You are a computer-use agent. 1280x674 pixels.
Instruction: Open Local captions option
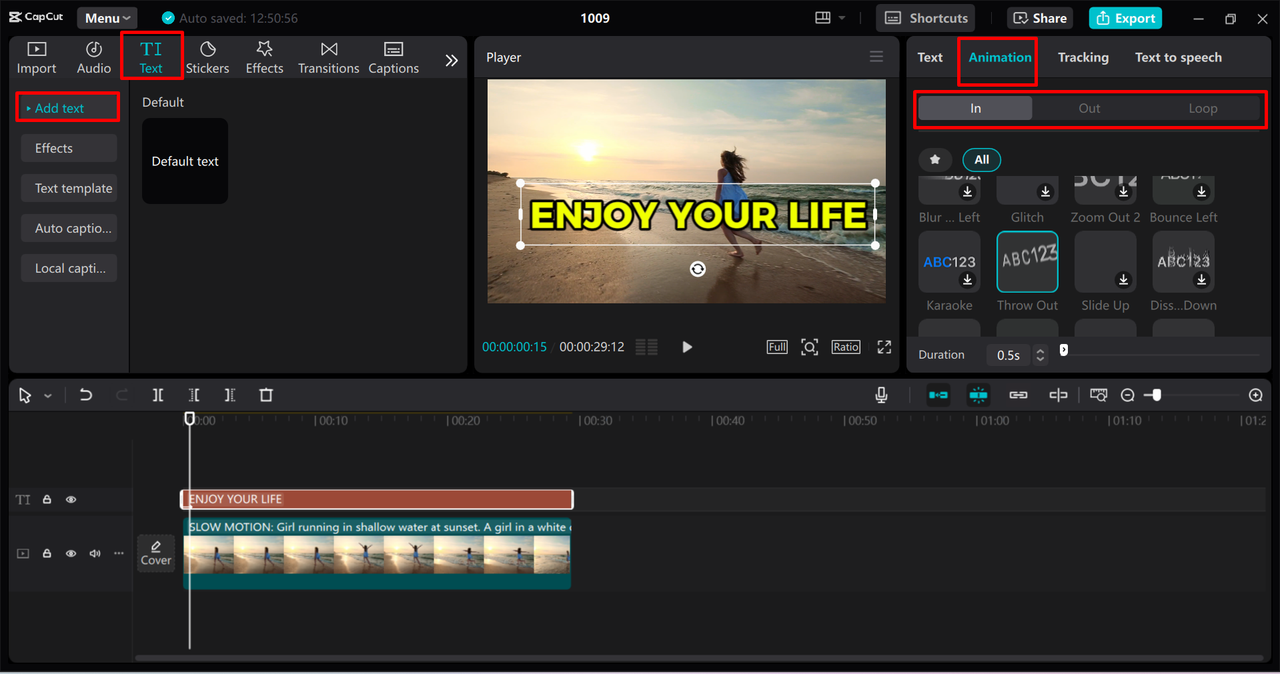pyautogui.click(x=68, y=268)
